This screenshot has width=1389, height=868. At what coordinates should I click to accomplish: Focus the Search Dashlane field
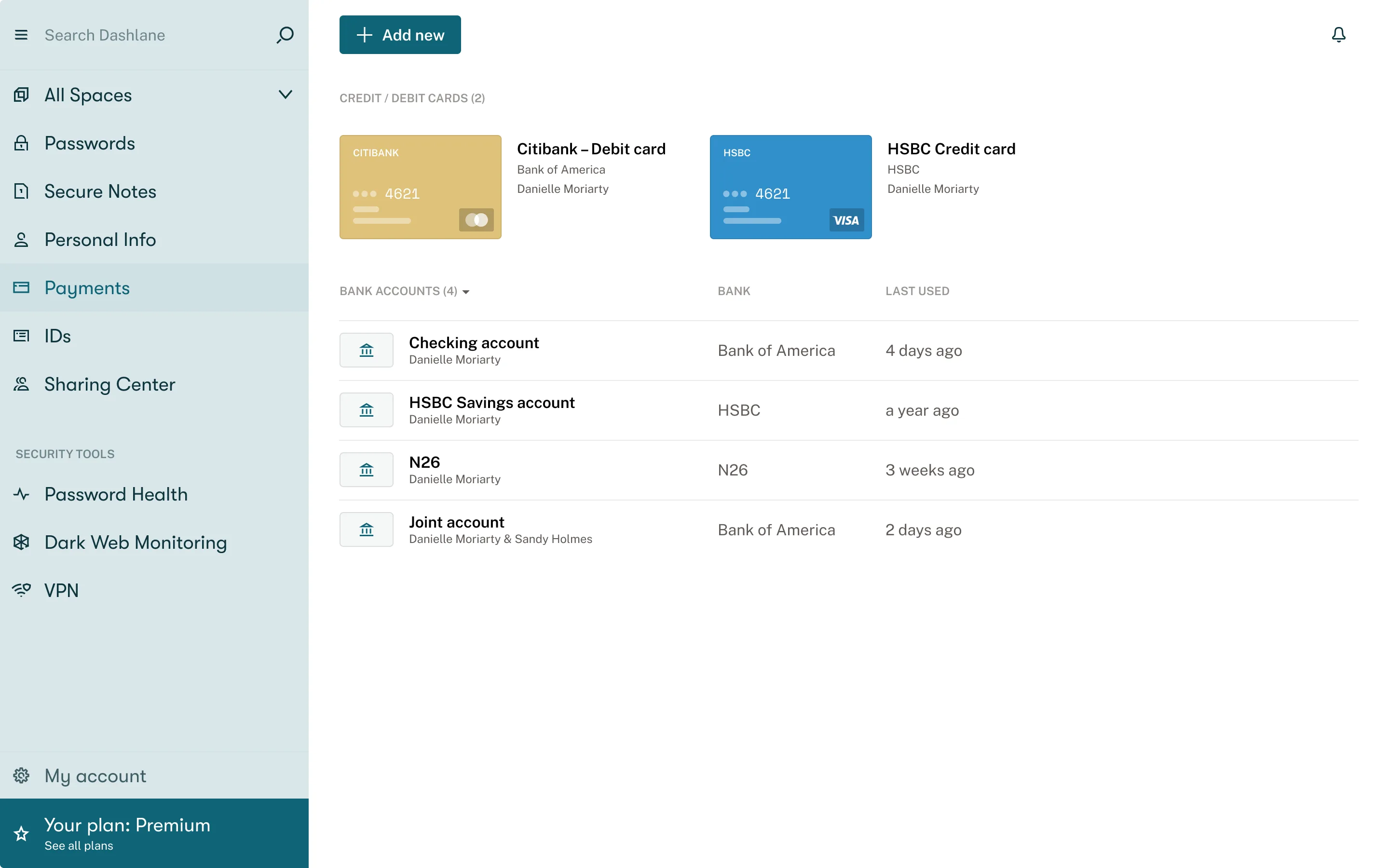[155, 35]
